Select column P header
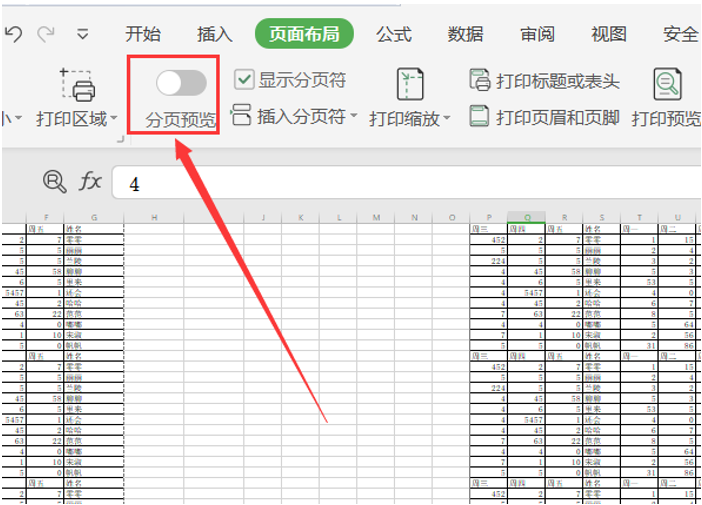Screen dimensions: 702x505 coord(489,218)
